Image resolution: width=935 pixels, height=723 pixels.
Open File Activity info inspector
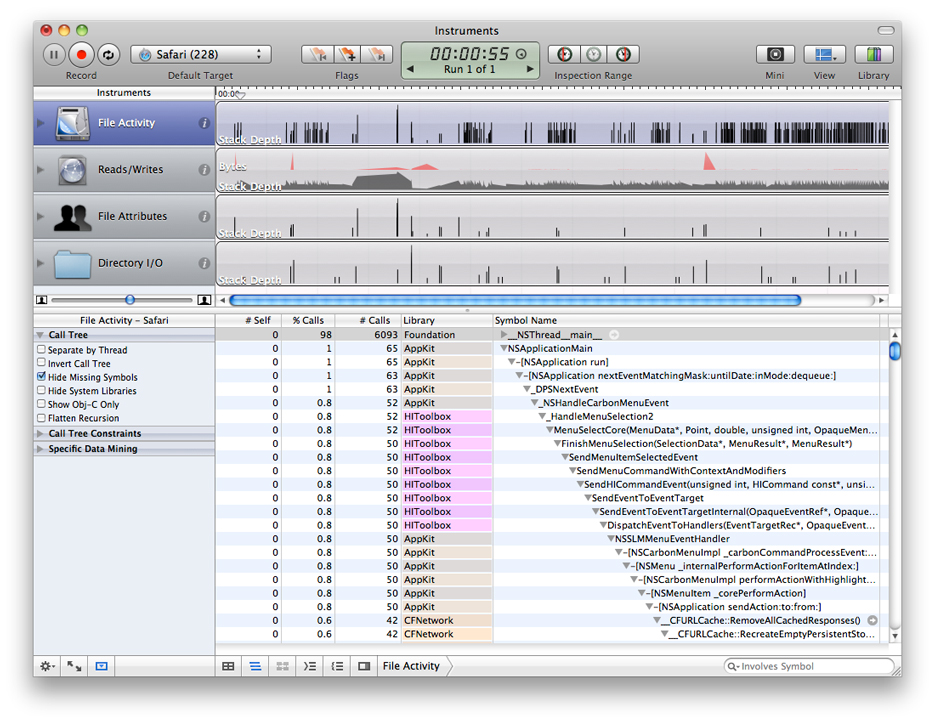pyautogui.click(x=204, y=123)
